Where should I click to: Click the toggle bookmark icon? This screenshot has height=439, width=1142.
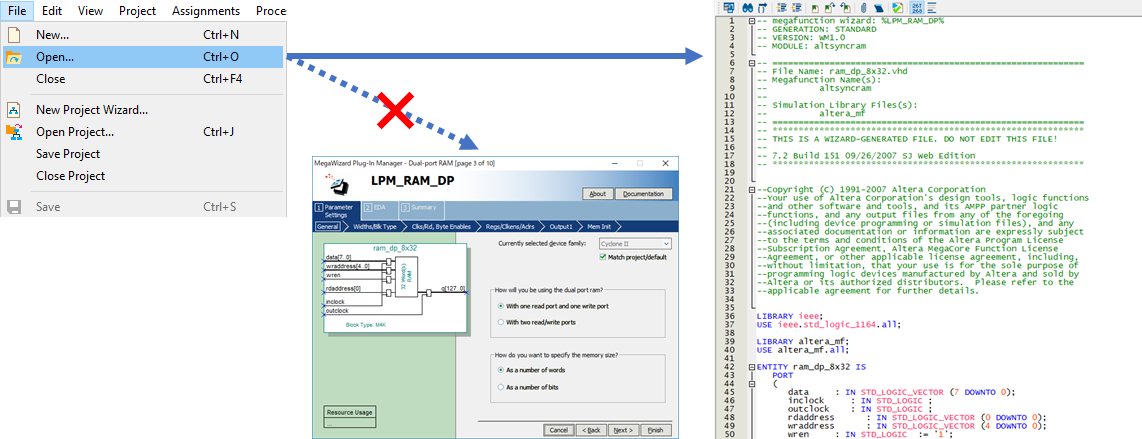(815, 8)
